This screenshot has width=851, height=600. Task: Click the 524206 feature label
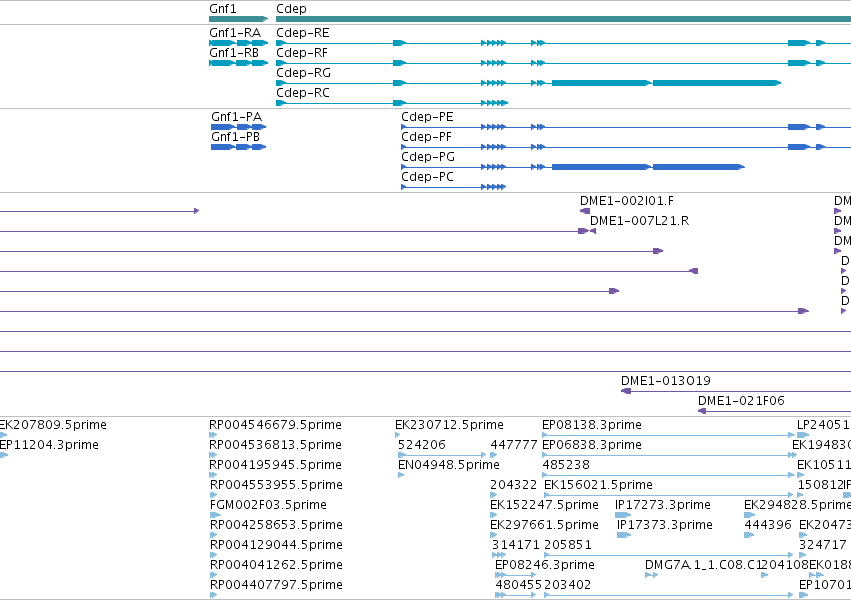click(x=422, y=445)
